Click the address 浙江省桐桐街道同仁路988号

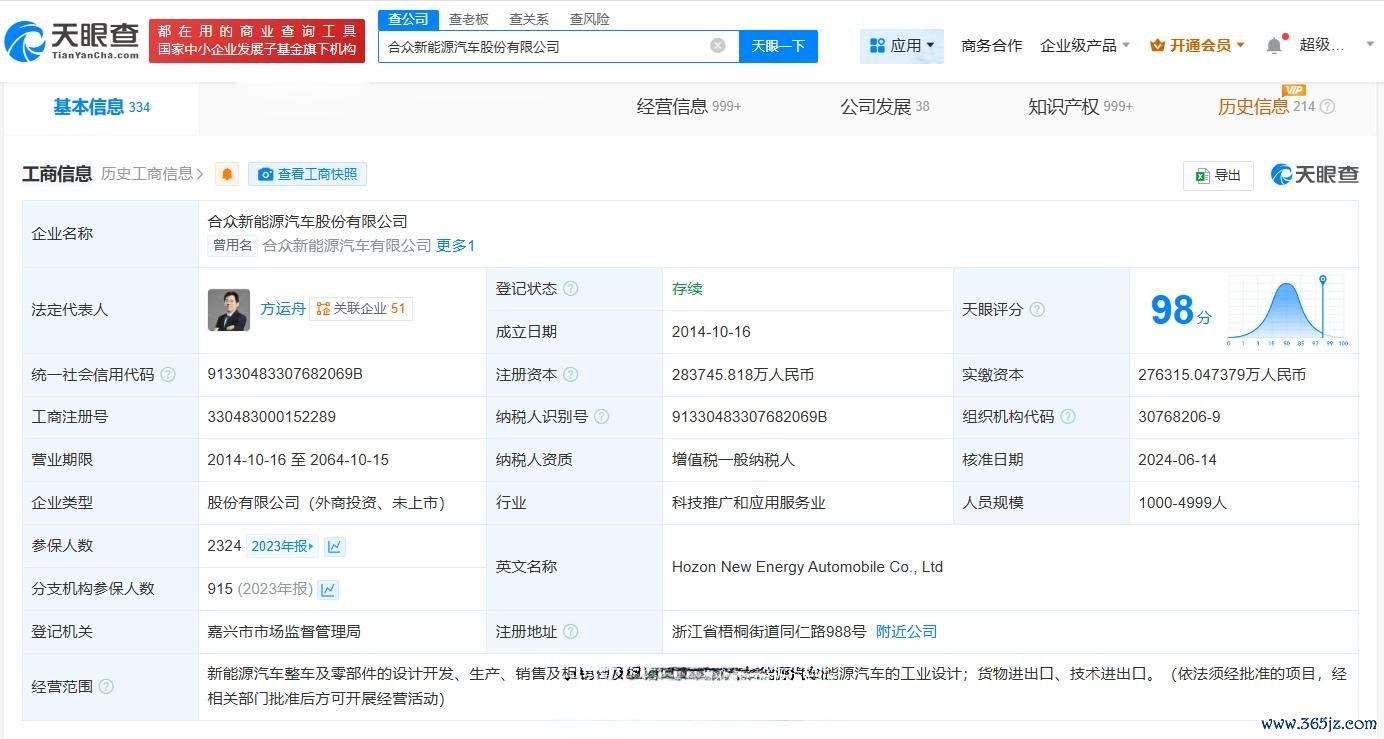pyautogui.click(x=769, y=632)
